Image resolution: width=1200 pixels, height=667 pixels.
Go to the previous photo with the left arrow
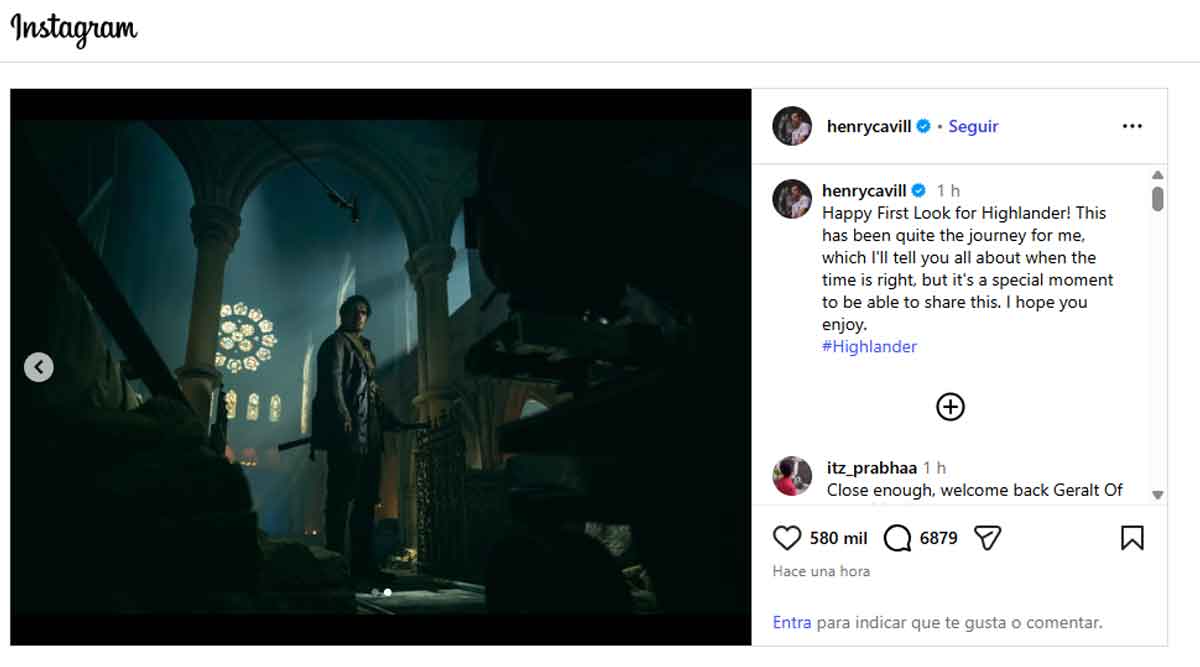38,366
